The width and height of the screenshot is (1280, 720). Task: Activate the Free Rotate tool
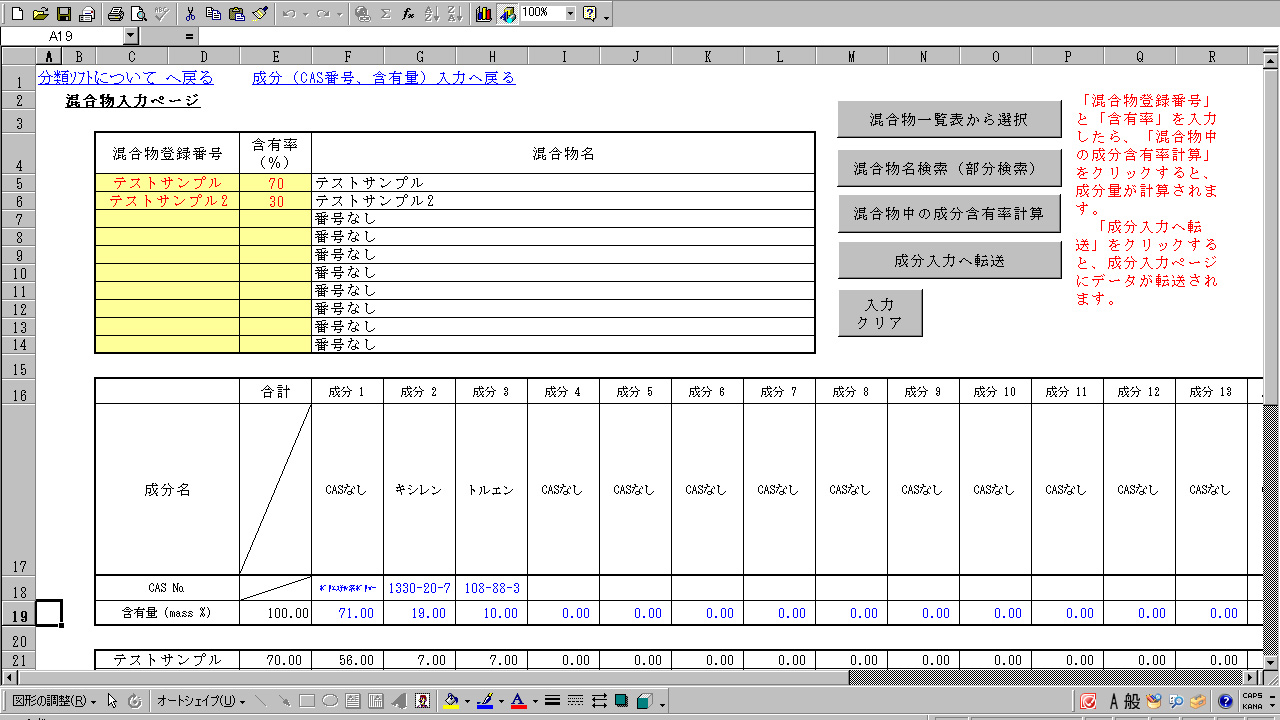point(135,701)
